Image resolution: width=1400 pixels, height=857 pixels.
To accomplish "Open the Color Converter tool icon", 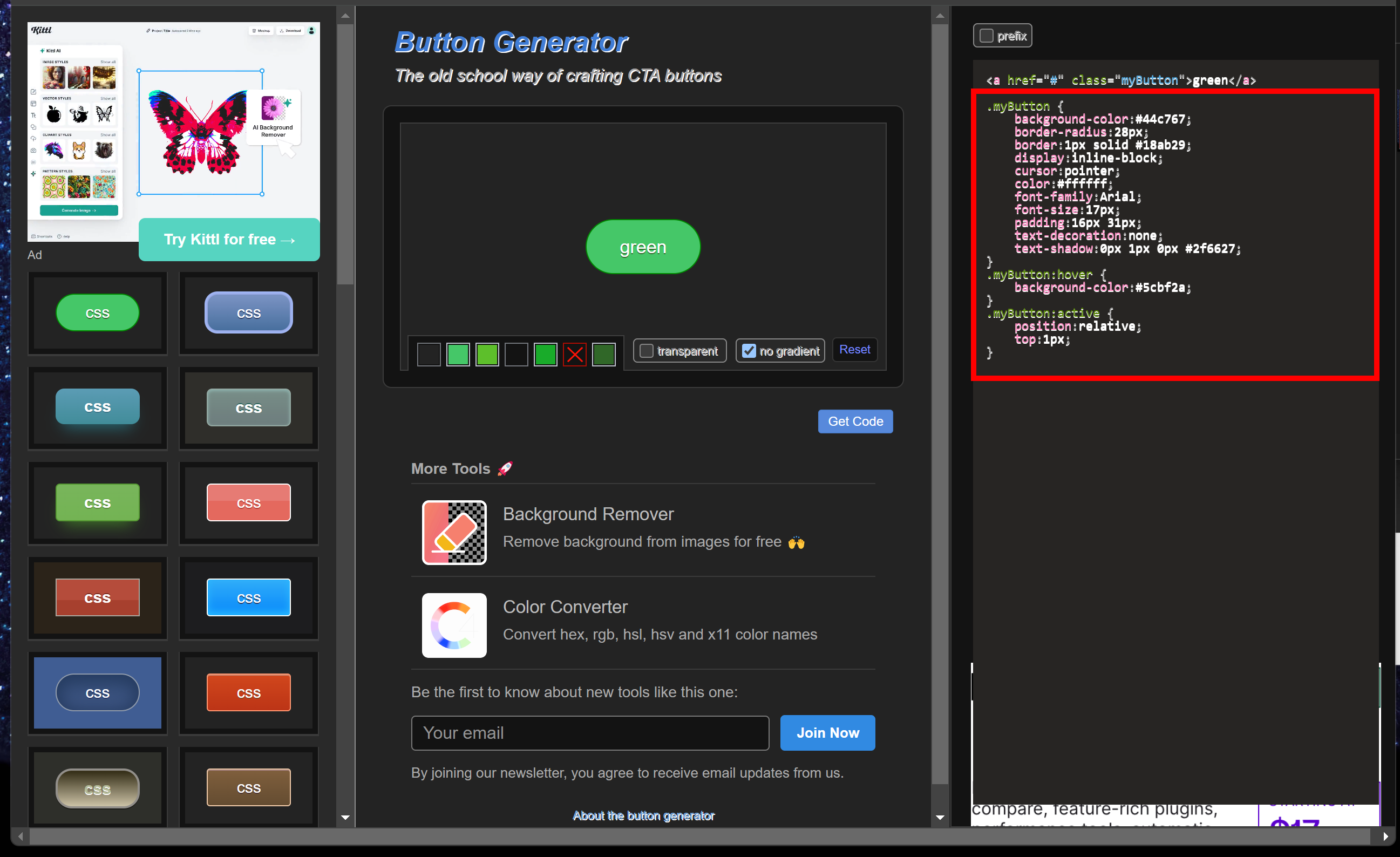I will pyautogui.click(x=454, y=625).
